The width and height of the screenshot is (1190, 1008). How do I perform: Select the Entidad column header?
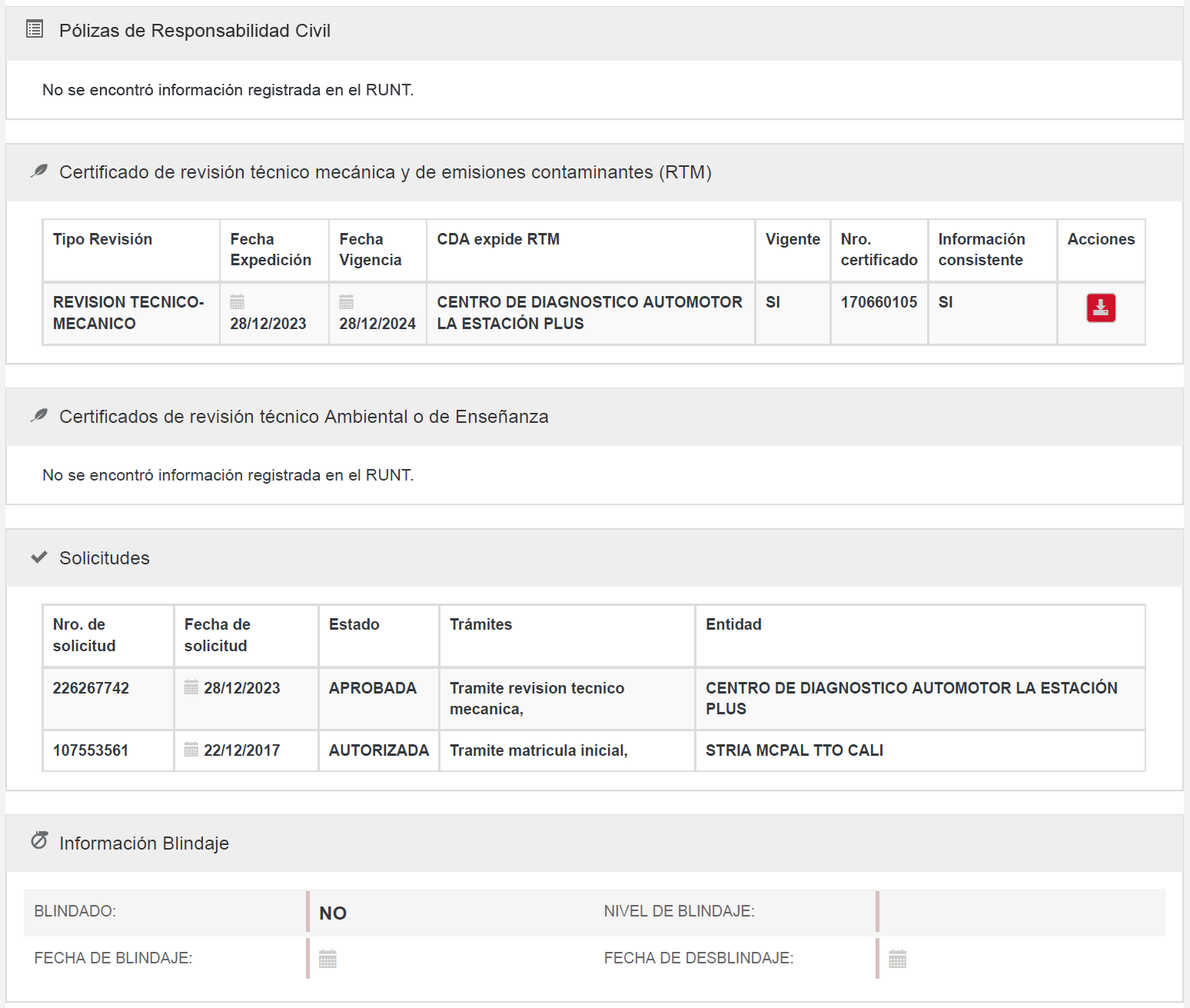click(x=920, y=635)
